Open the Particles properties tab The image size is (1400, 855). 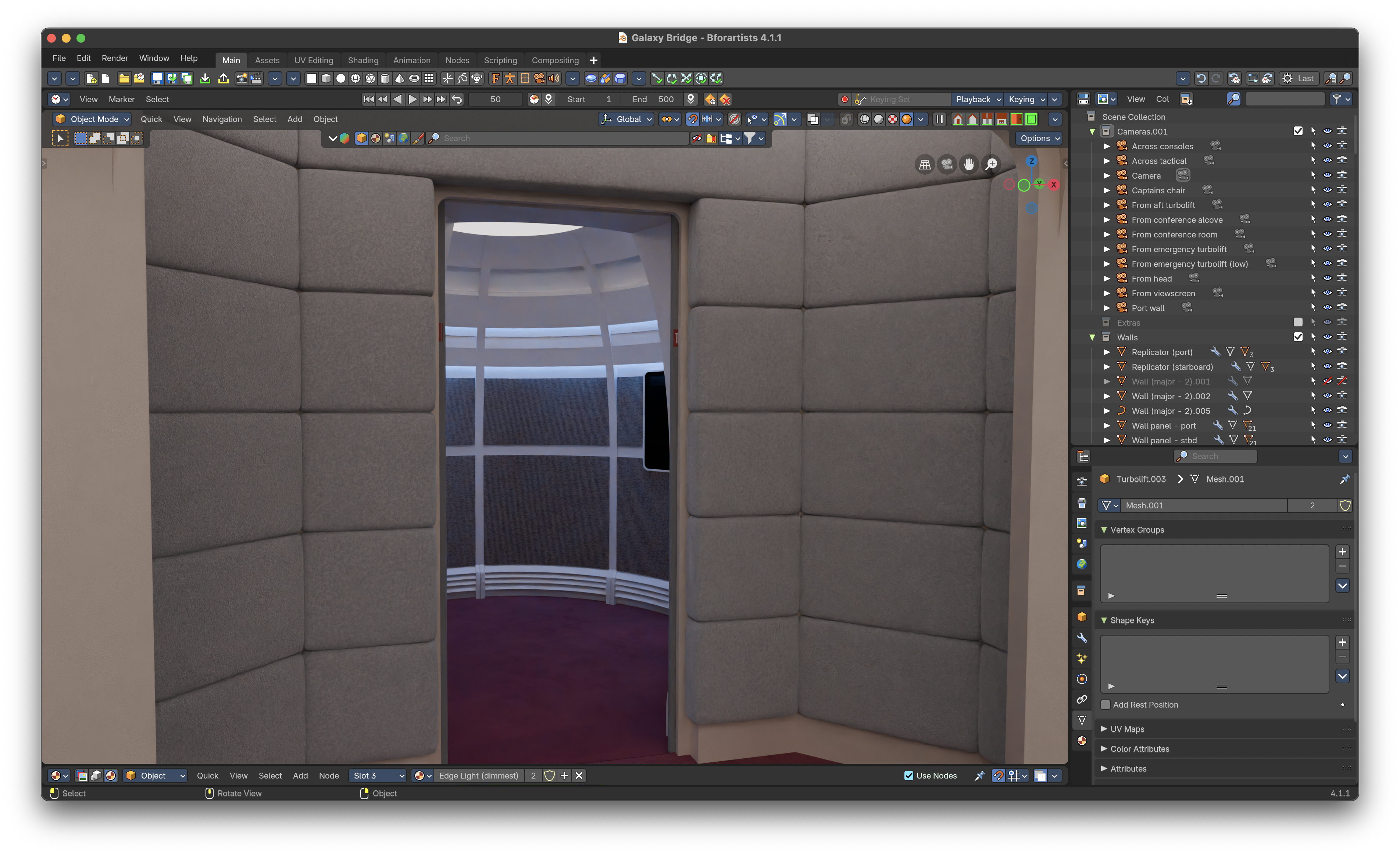click(1082, 658)
